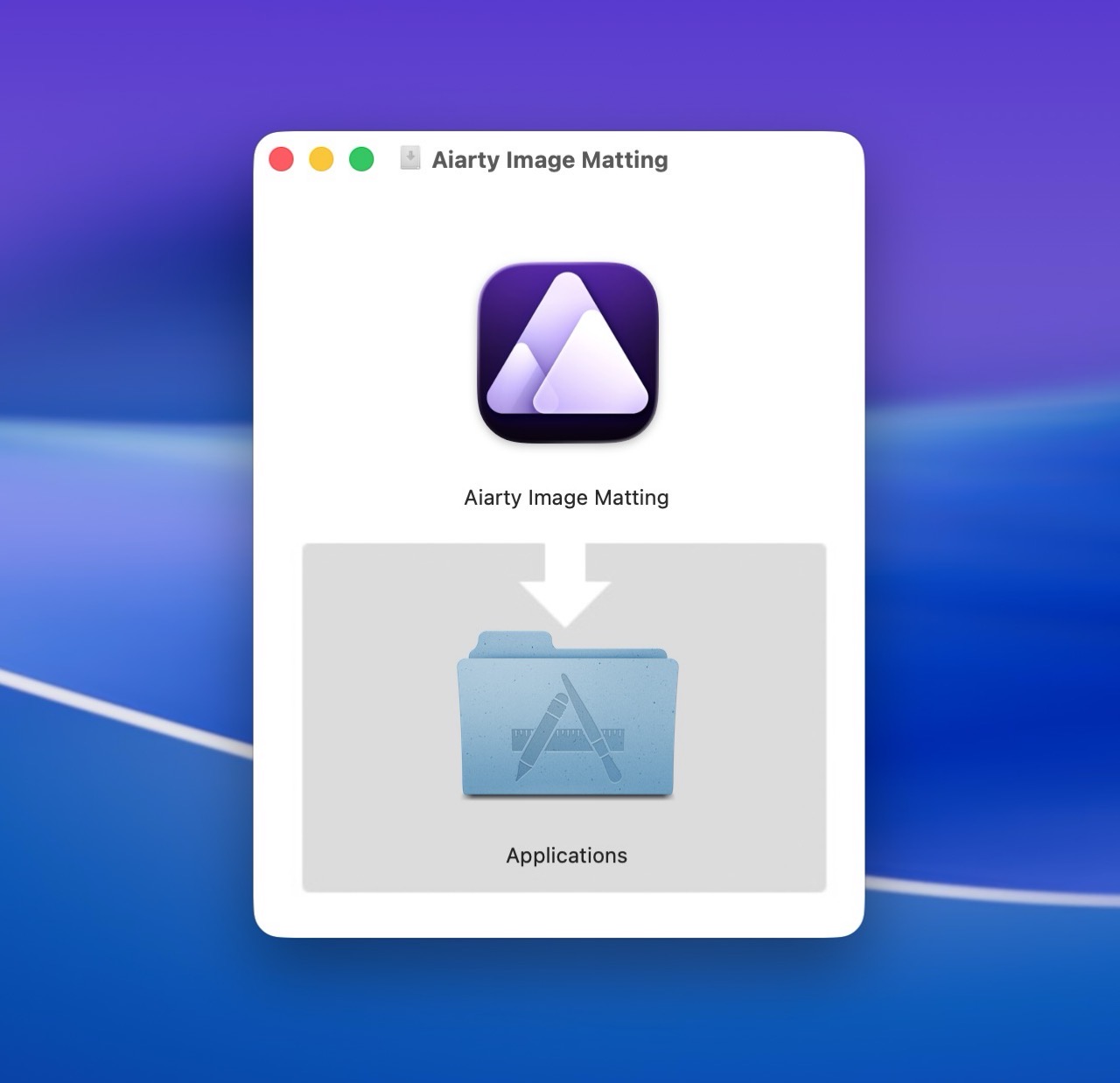
Task: Click the gray drop zone right of folder
Action: (752, 717)
